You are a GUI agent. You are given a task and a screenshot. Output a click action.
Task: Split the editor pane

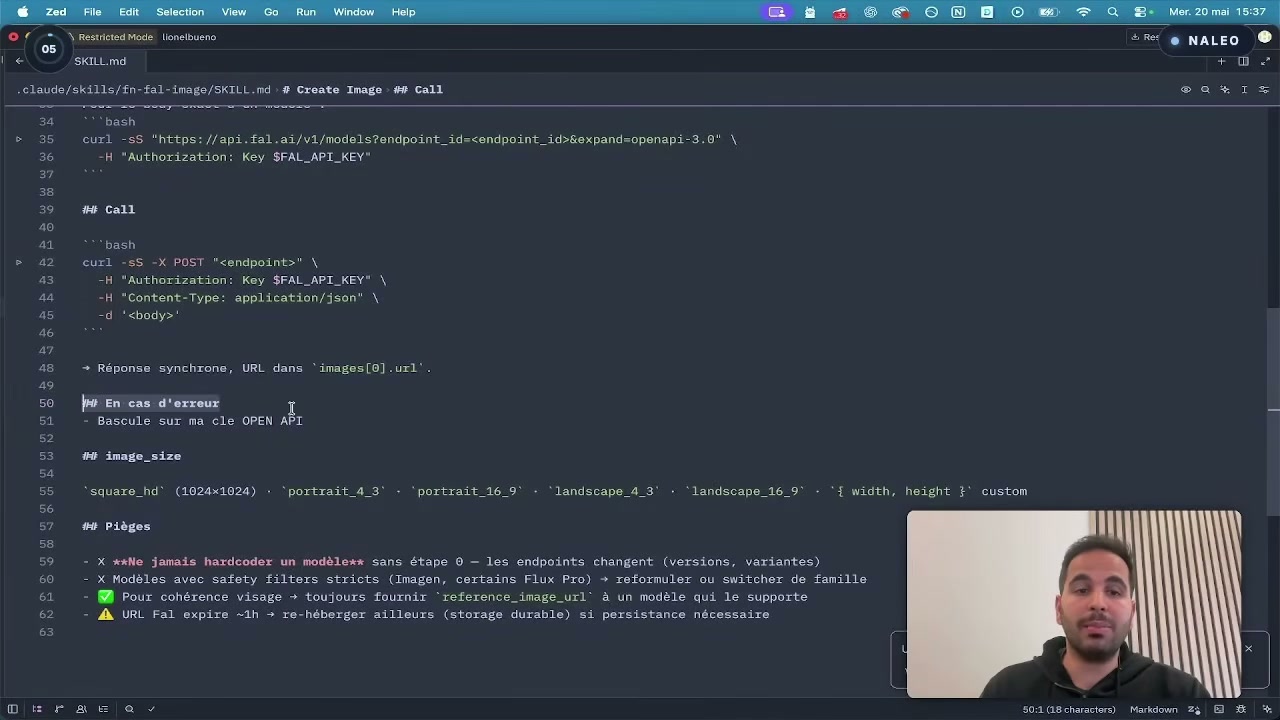[x=1243, y=61]
